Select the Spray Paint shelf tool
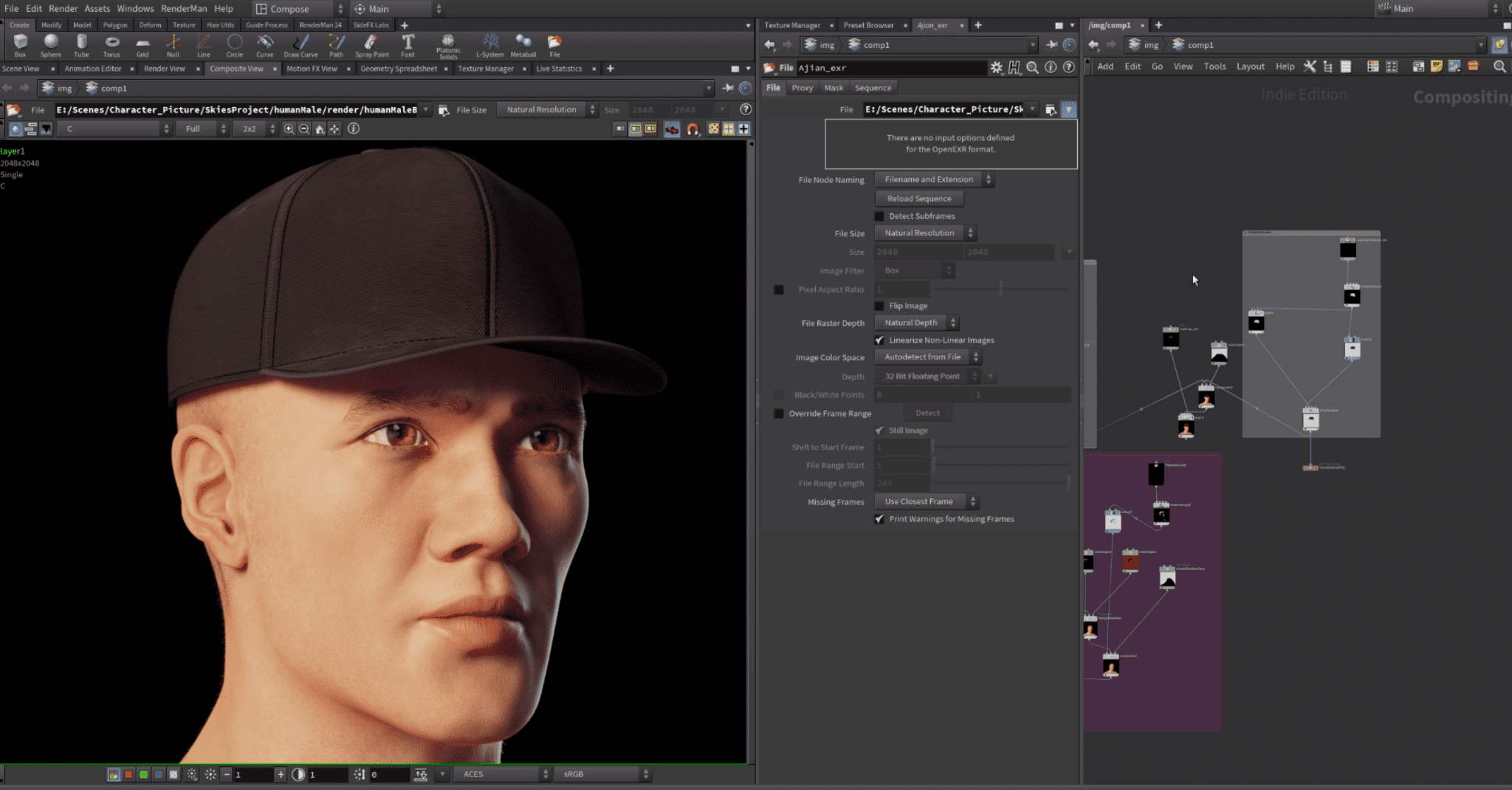1512x790 pixels. click(x=372, y=46)
